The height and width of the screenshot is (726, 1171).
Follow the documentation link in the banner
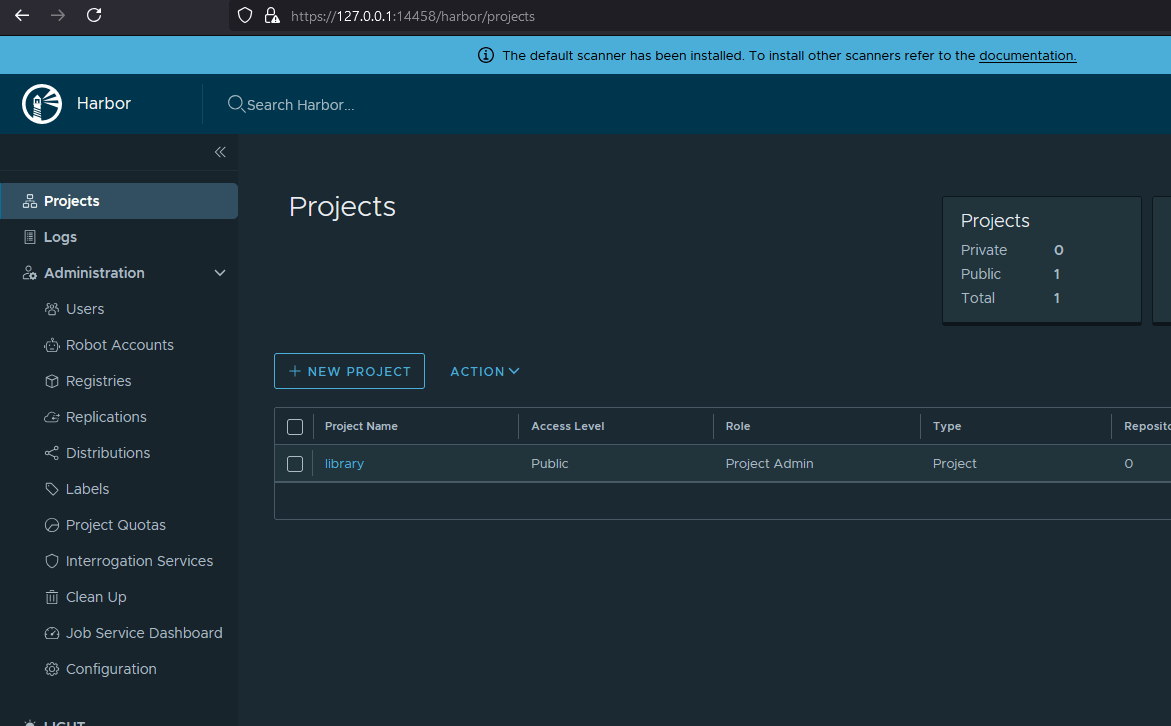[1028, 55]
